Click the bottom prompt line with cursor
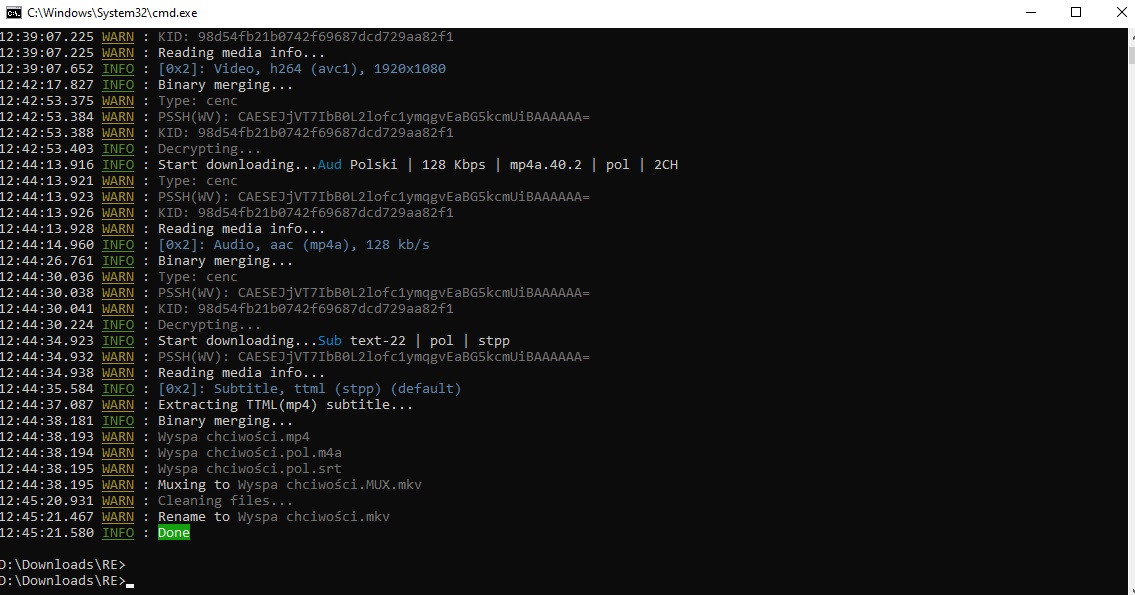The width and height of the screenshot is (1135, 595). [64, 581]
